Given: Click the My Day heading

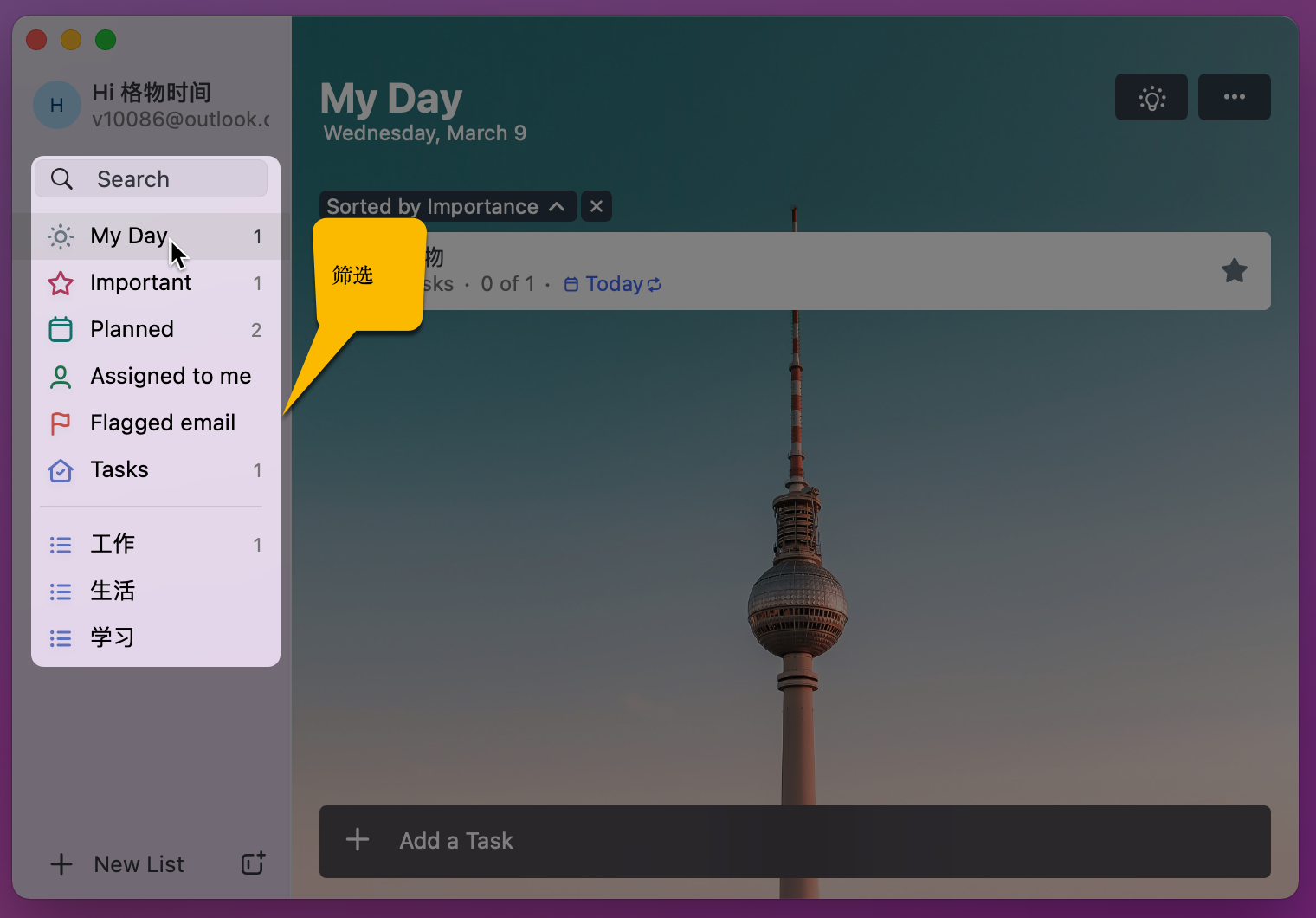Looking at the screenshot, I should [391, 98].
